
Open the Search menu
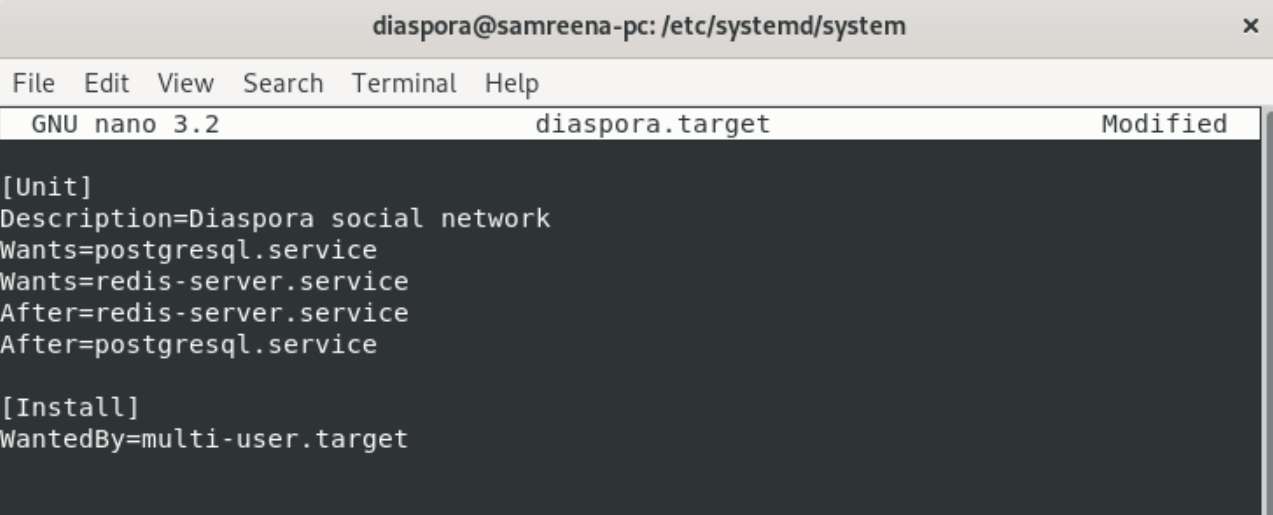pos(283,83)
